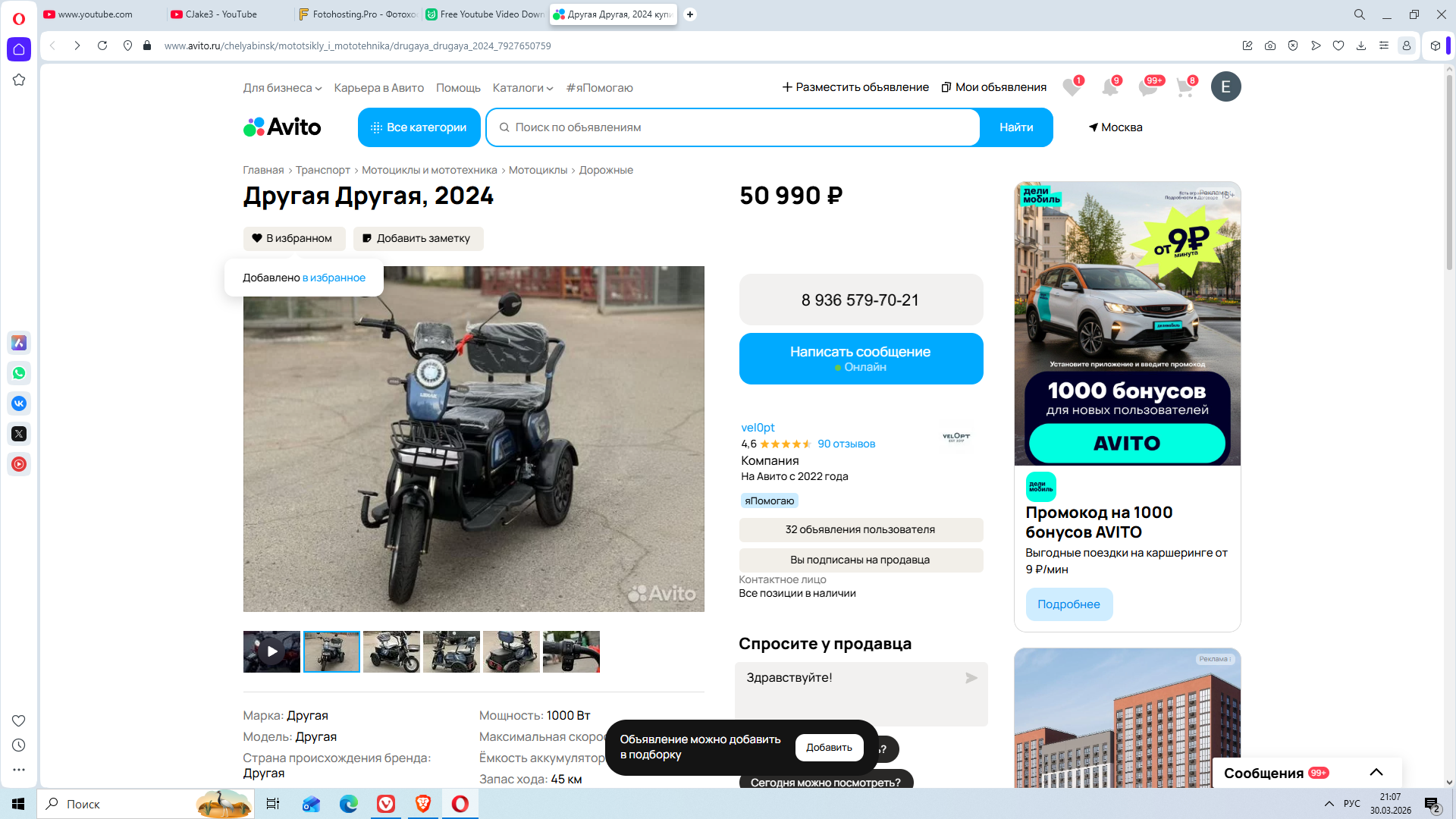The image size is (1456, 819).
Task: Open the shopping cart icon
Action: click(x=1185, y=88)
